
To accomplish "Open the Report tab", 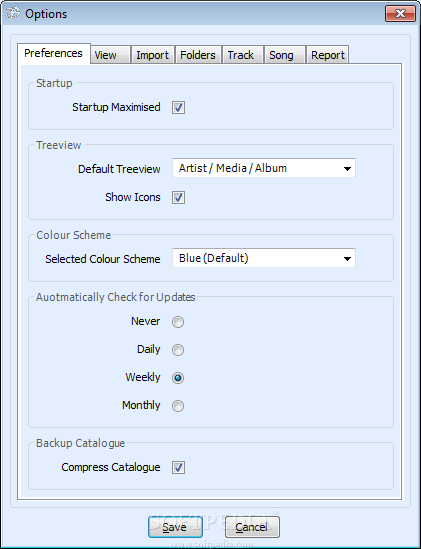I will (327, 55).
